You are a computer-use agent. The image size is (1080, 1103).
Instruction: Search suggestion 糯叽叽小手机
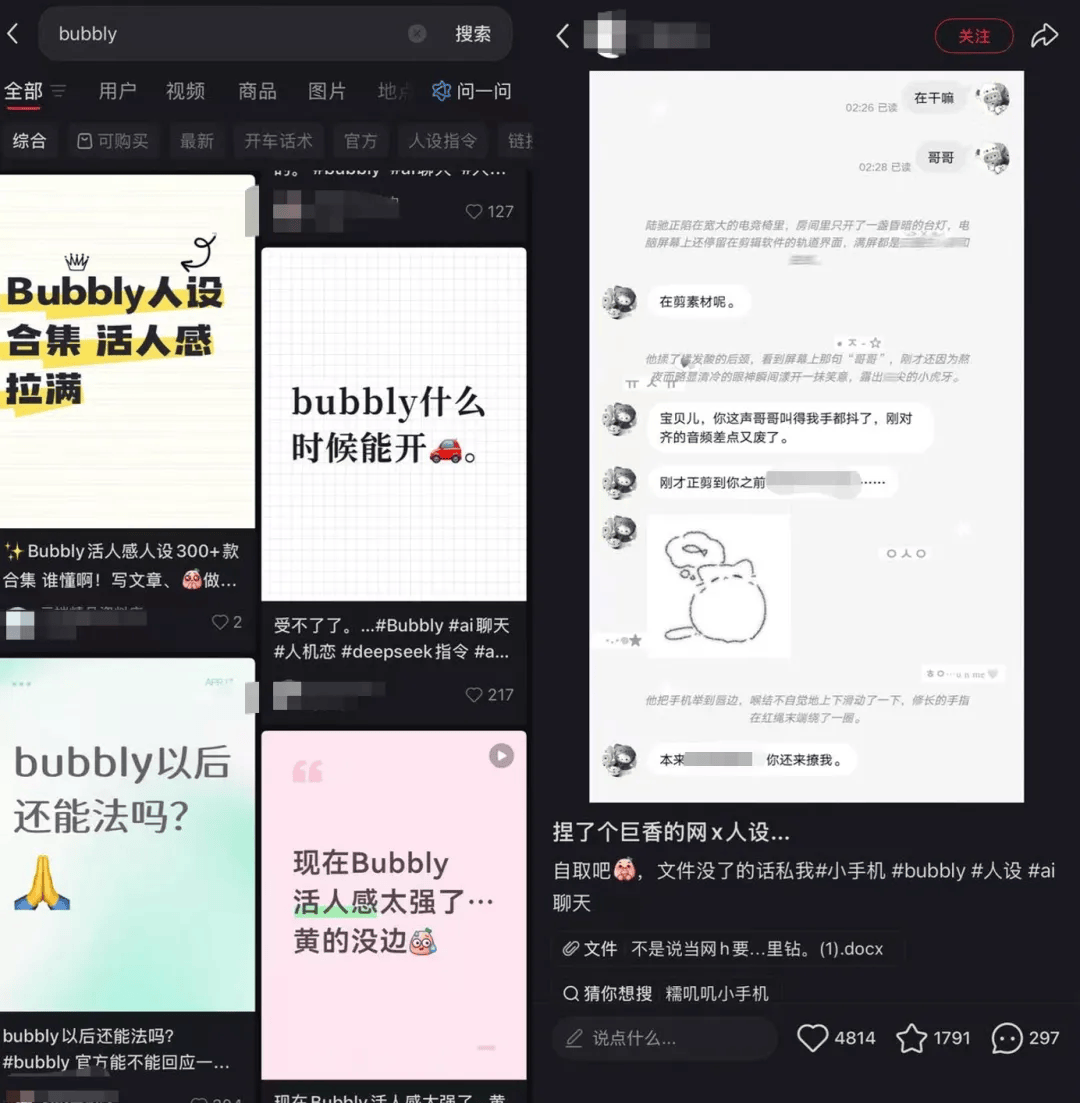point(717,993)
